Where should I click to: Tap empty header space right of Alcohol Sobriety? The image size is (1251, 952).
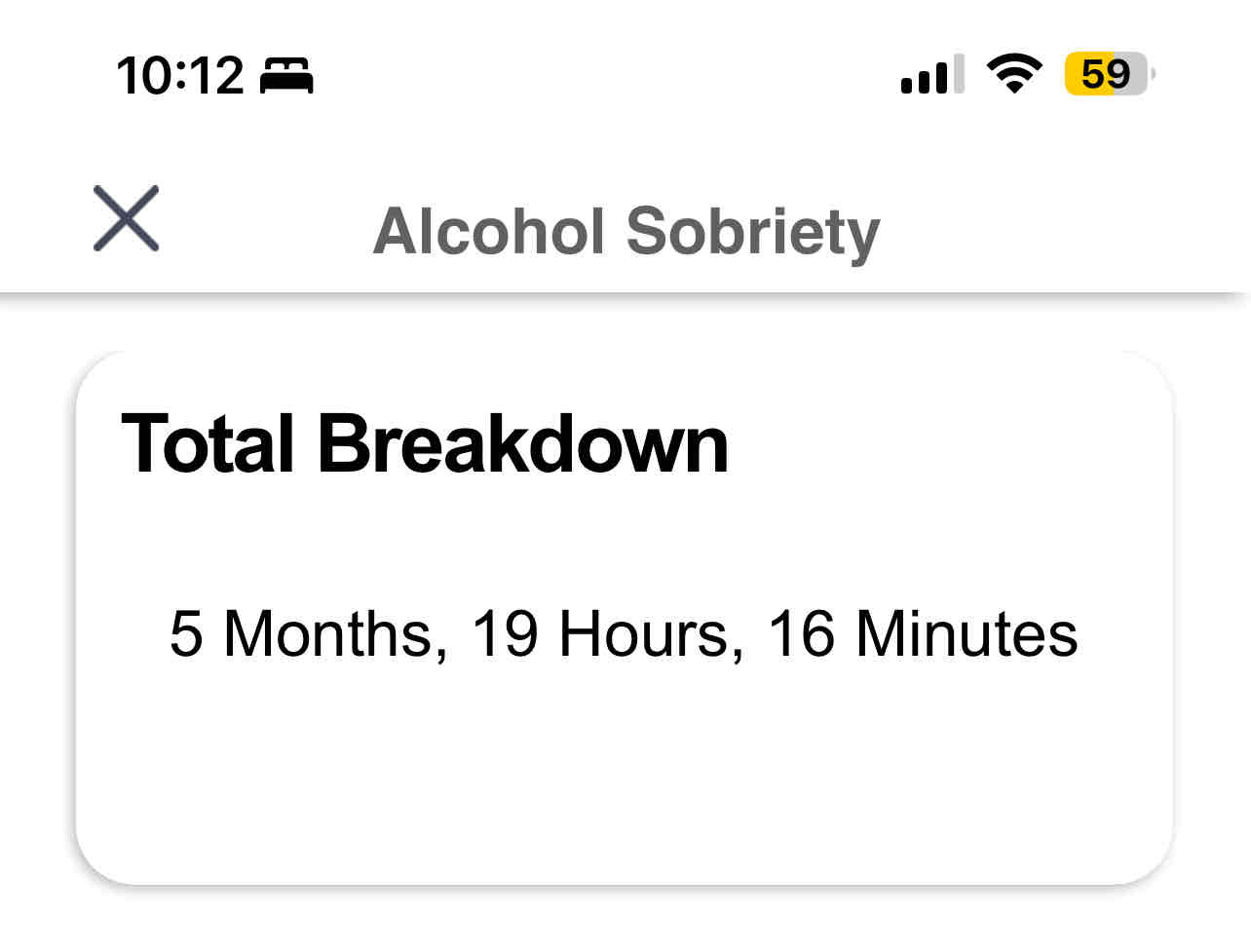tap(1062, 232)
